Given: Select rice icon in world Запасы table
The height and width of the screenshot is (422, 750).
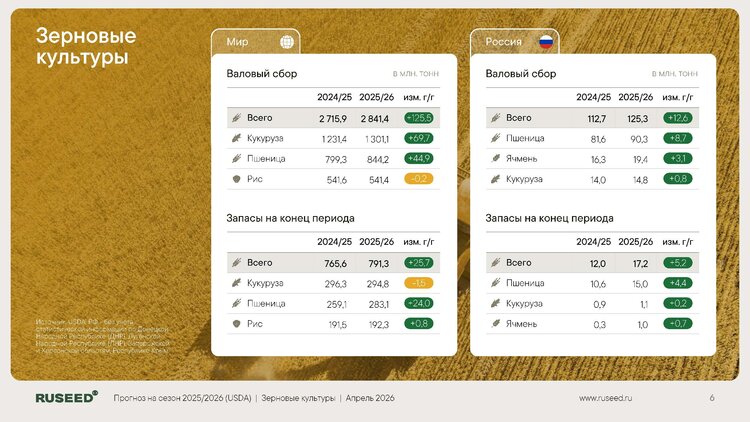Looking at the screenshot, I should pyautogui.click(x=235, y=324).
